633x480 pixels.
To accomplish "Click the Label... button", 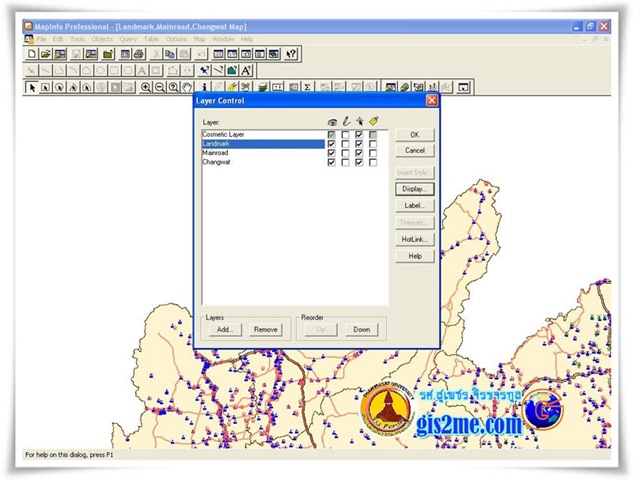I will tap(415, 205).
